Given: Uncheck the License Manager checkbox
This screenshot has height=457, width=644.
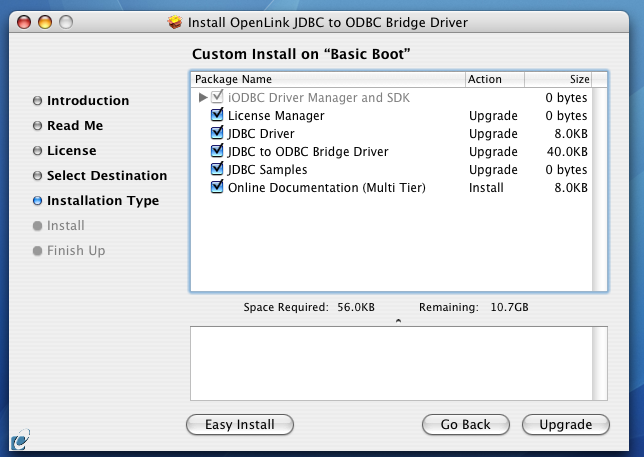Looking at the screenshot, I should tap(217, 115).
